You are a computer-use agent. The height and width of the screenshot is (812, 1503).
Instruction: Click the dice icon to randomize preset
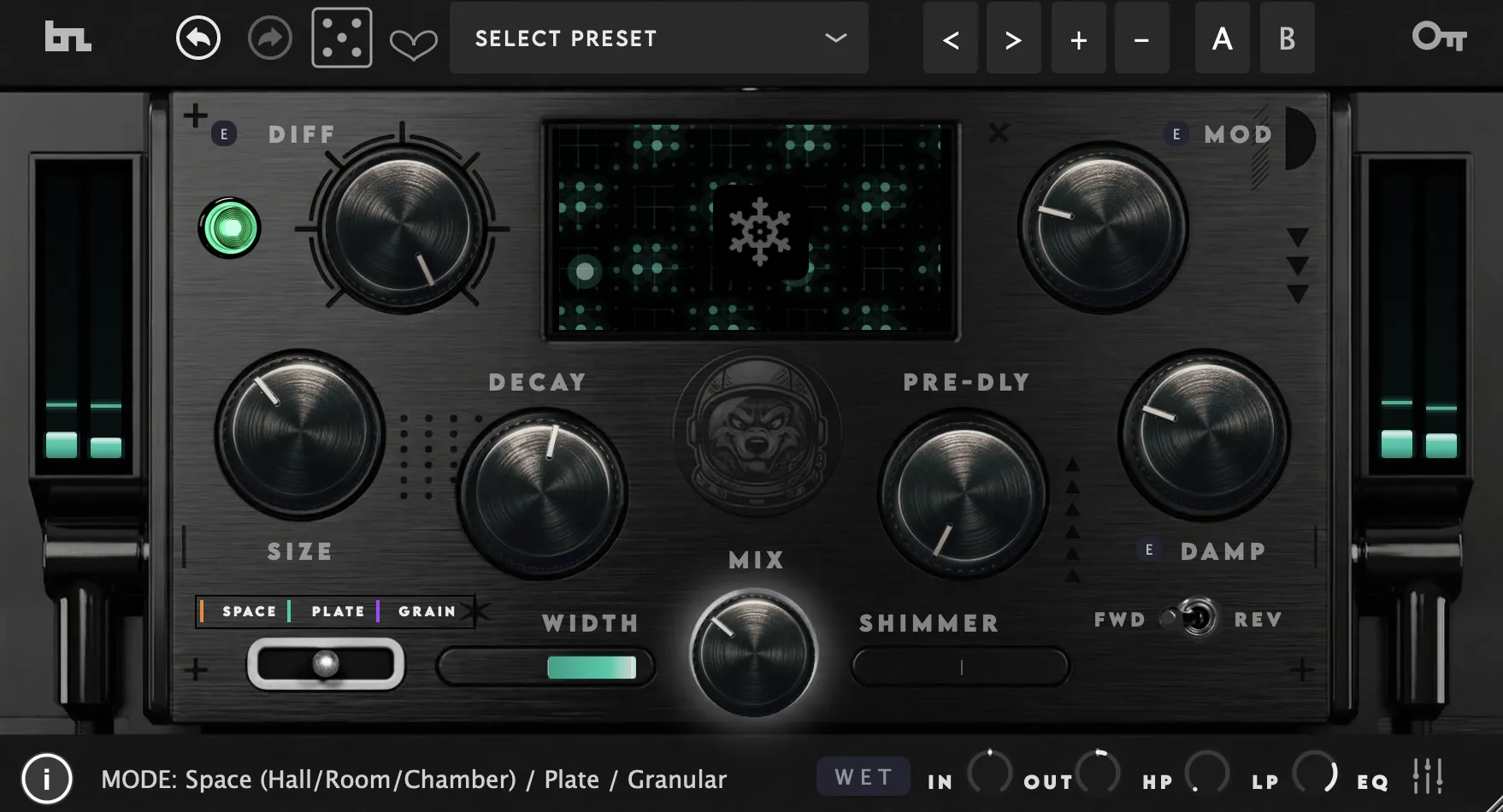(341, 38)
